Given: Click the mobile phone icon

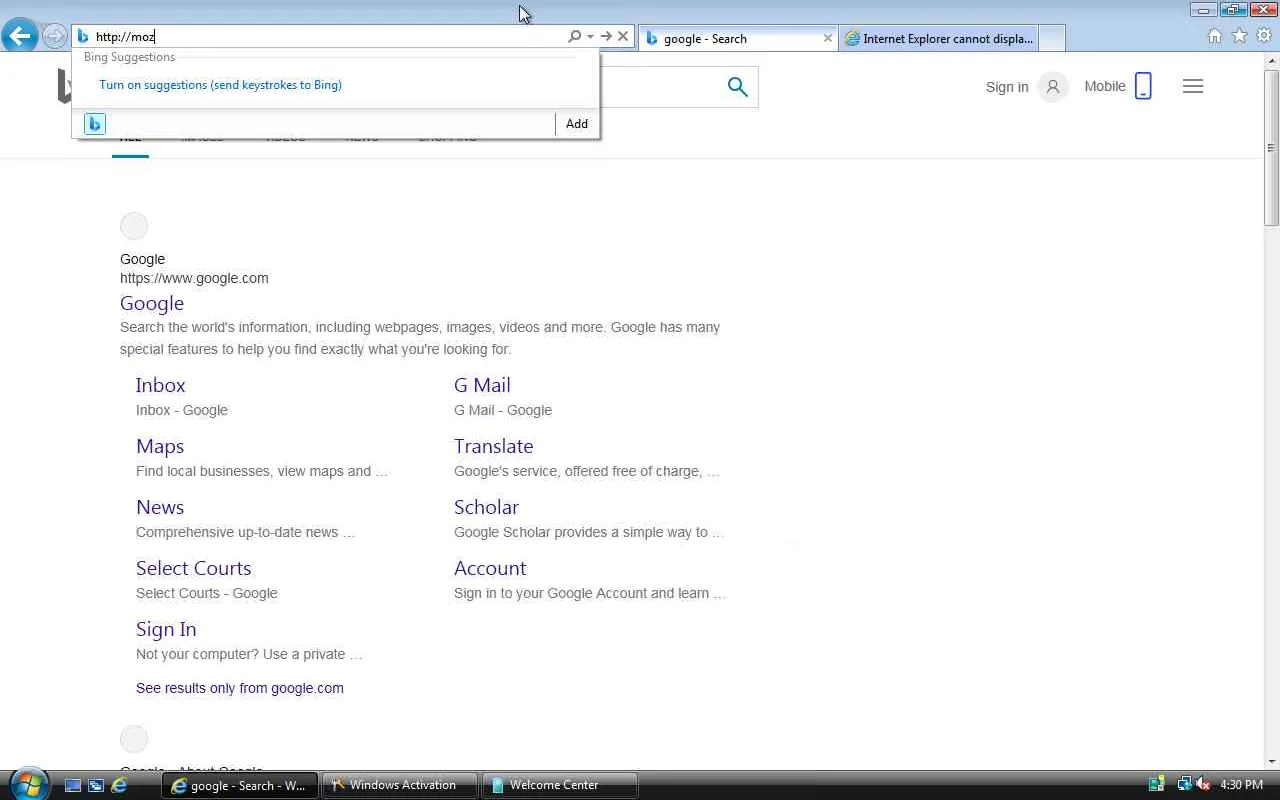Looking at the screenshot, I should click(1143, 86).
